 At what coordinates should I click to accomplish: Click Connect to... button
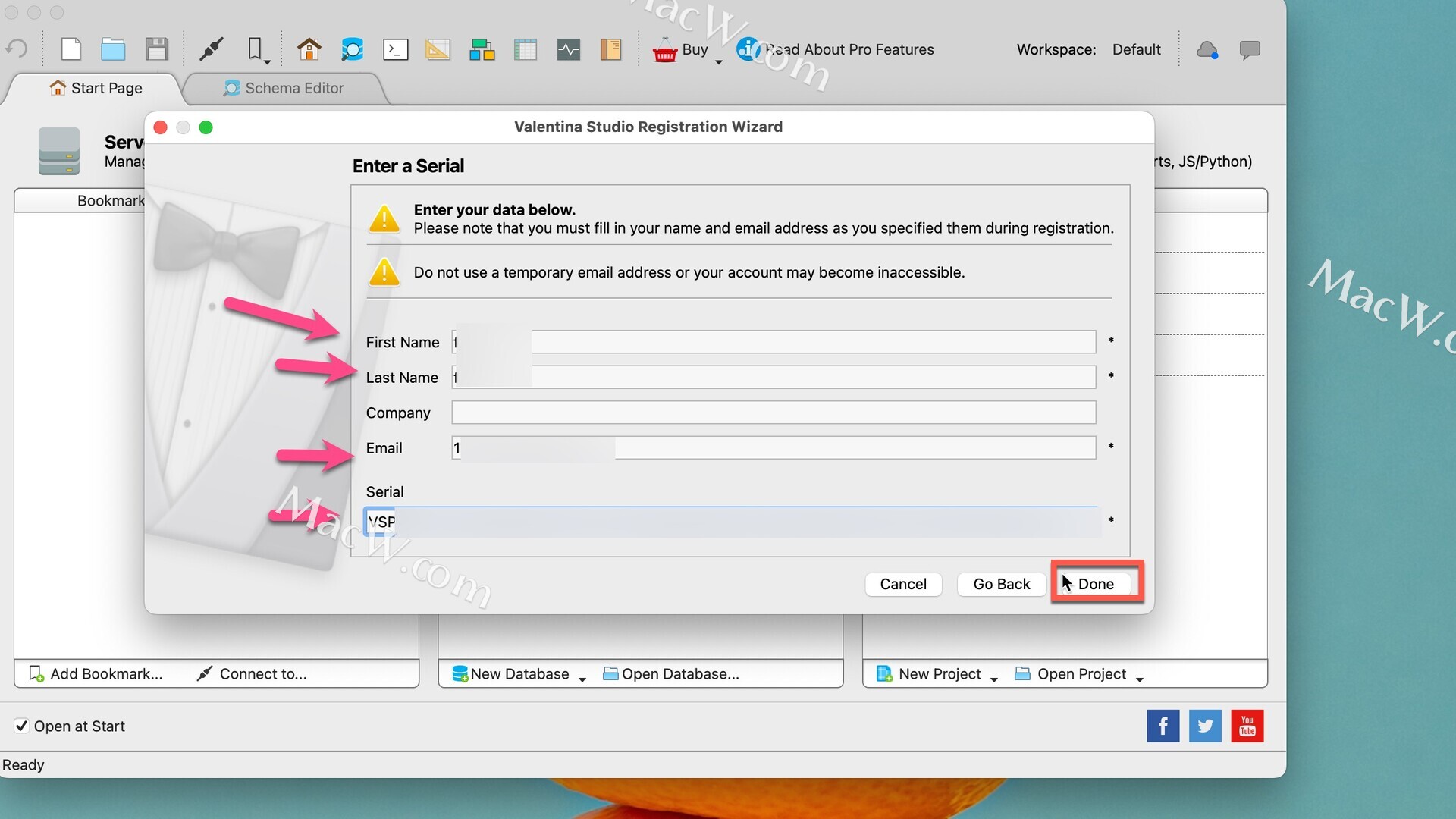(x=252, y=673)
